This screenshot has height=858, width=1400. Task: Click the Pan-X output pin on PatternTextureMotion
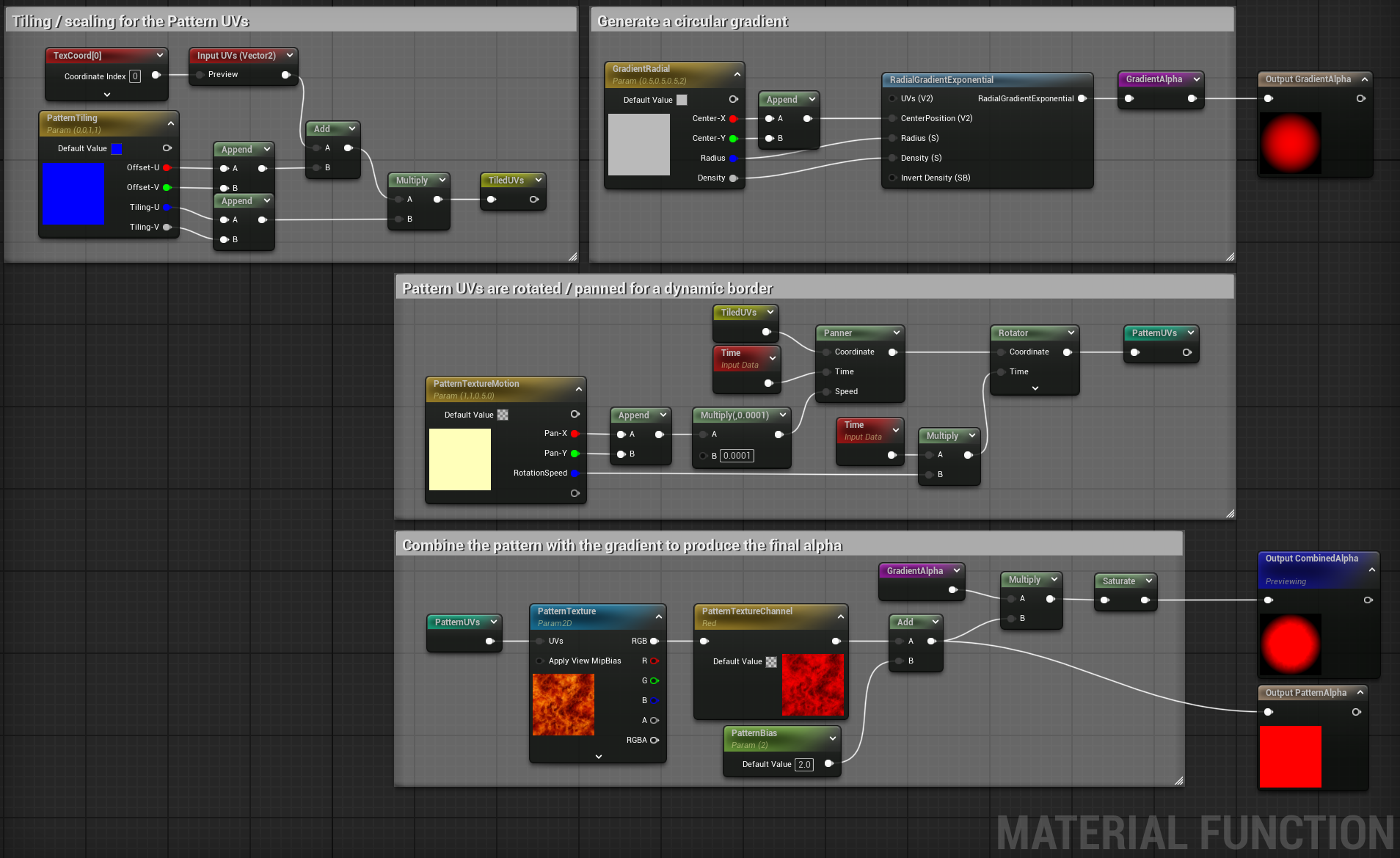click(x=575, y=434)
